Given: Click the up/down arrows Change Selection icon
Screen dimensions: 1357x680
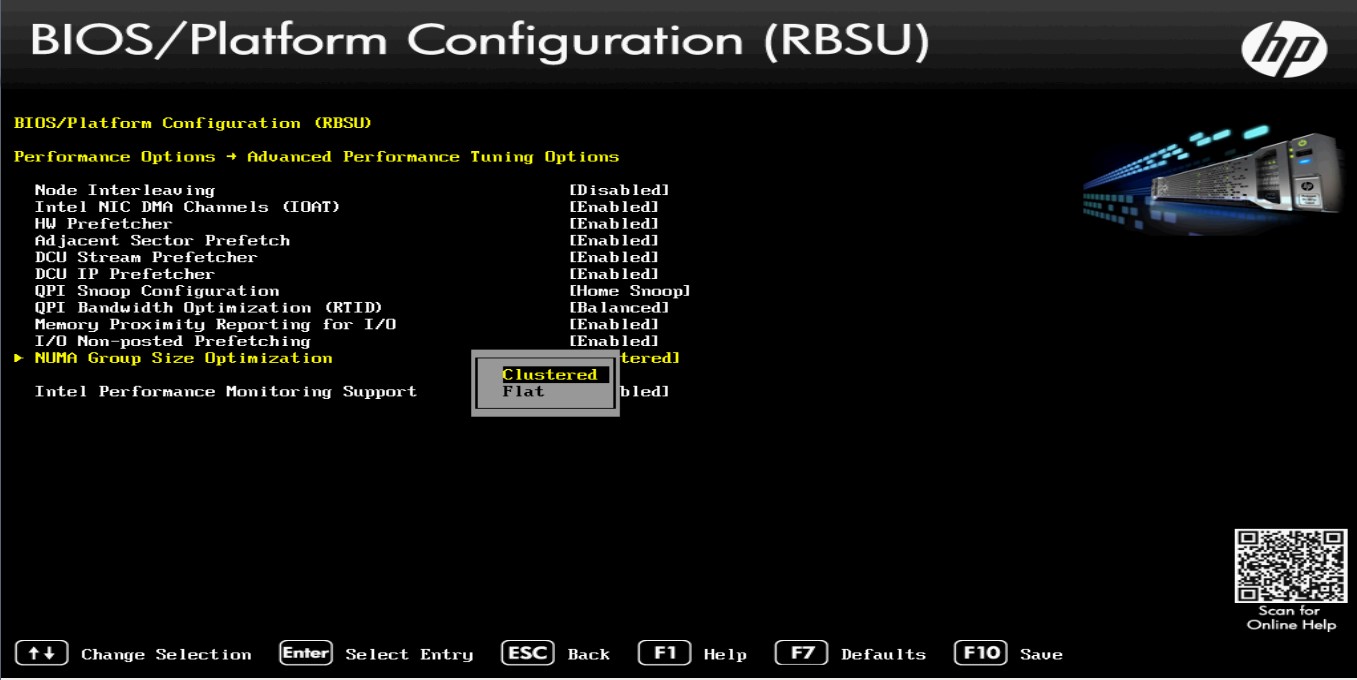Looking at the screenshot, I should coord(42,653).
